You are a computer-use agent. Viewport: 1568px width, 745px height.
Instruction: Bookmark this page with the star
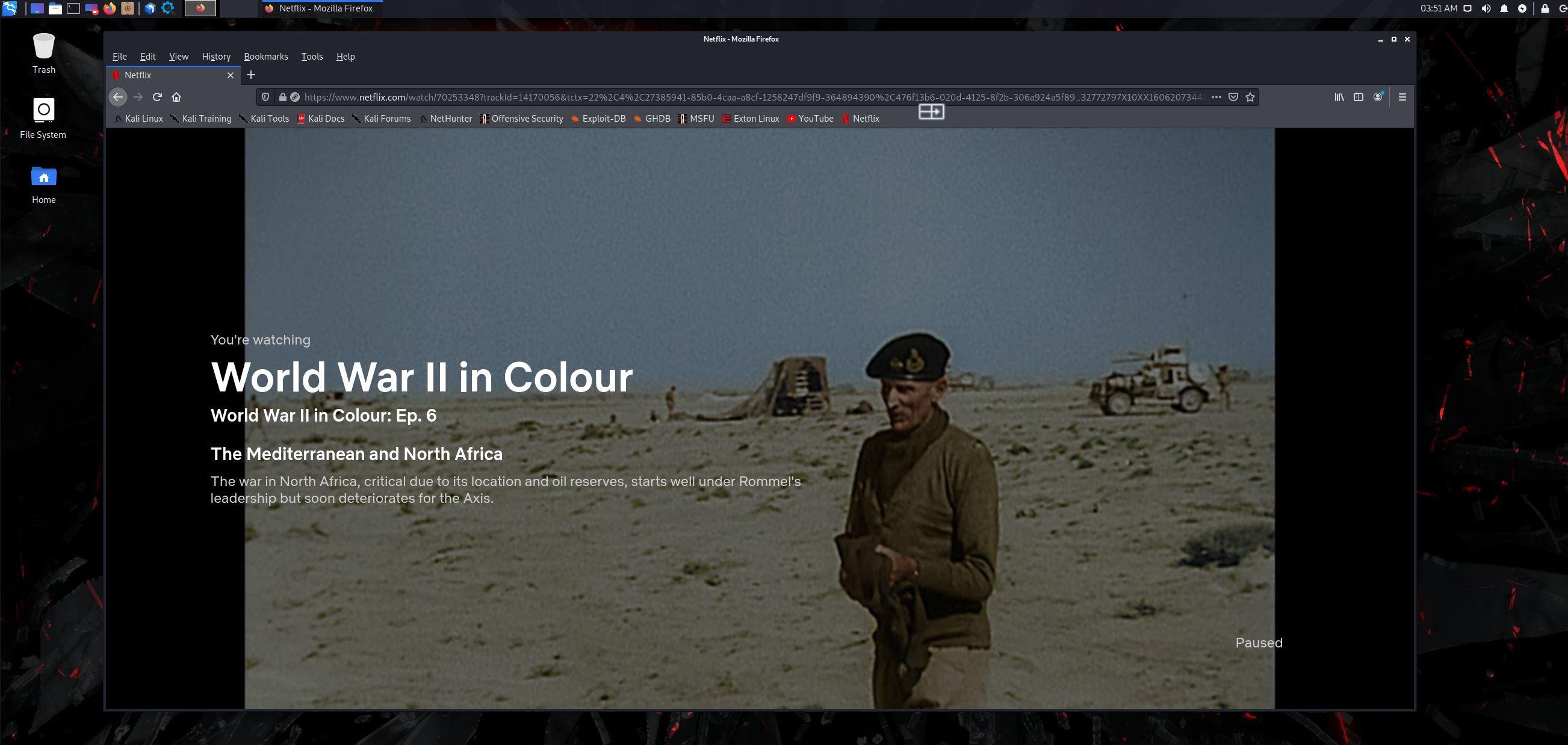pos(1250,97)
